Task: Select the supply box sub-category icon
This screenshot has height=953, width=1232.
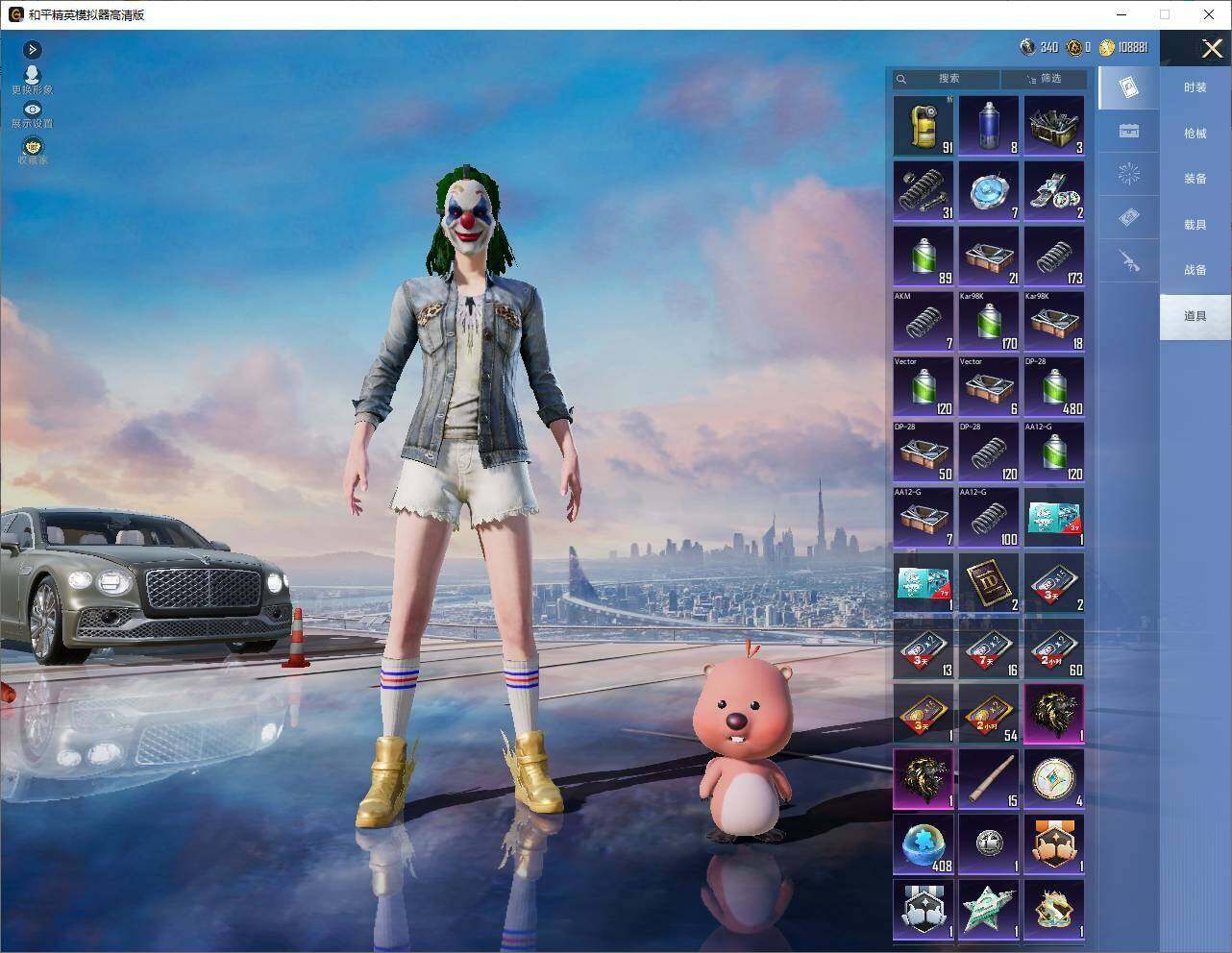Action: pos(1129,132)
